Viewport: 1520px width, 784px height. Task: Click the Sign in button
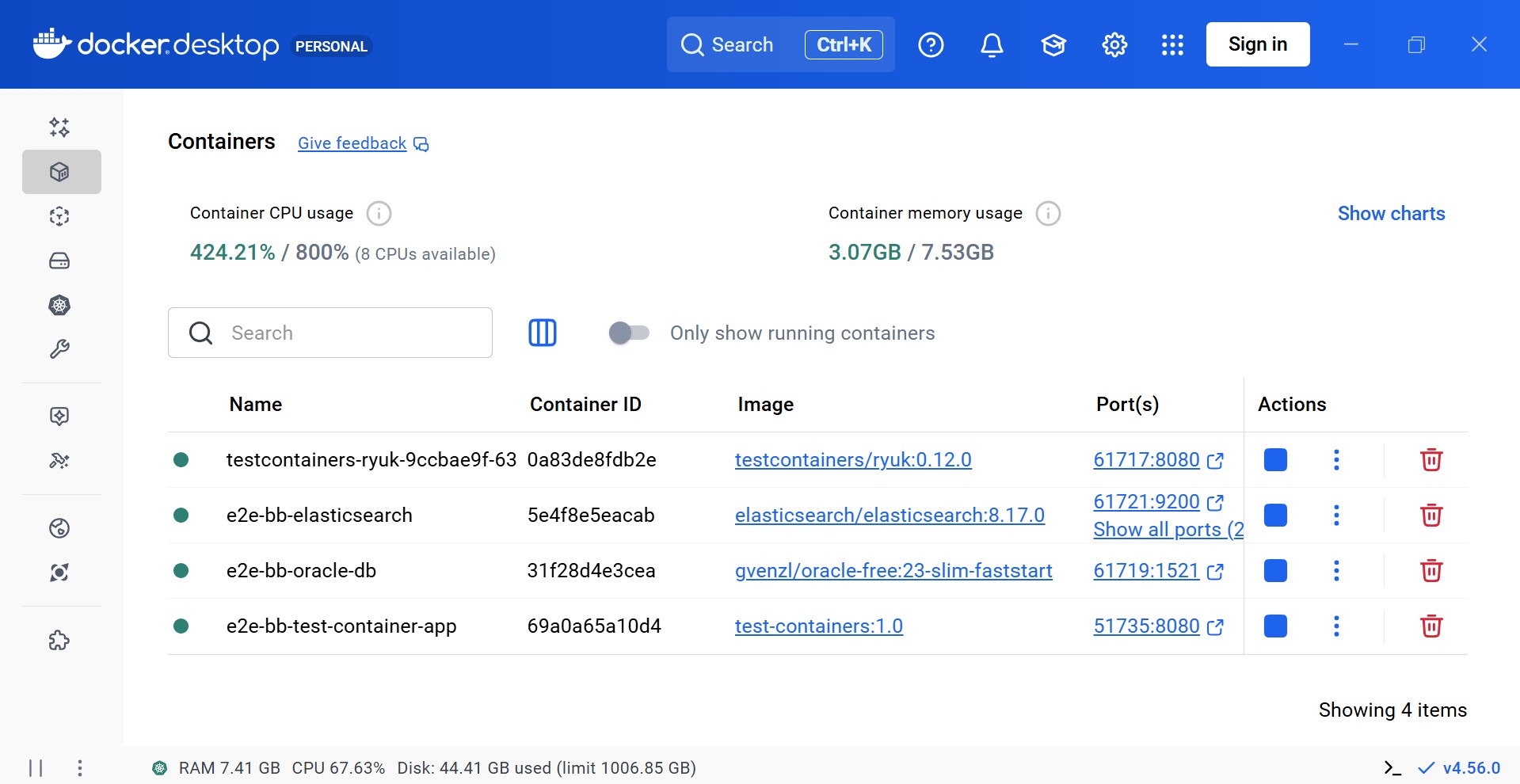(1258, 44)
